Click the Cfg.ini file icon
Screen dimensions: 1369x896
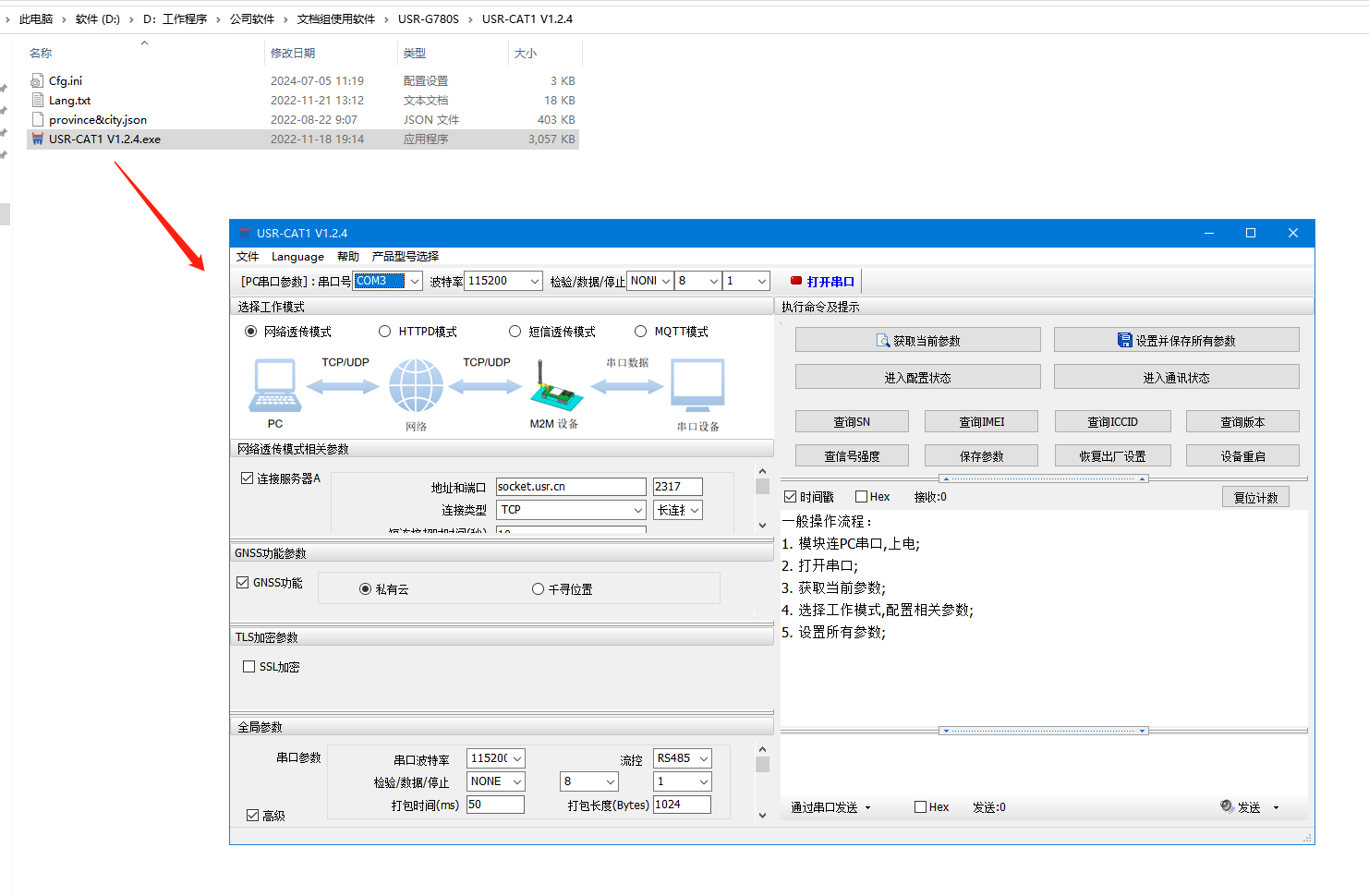coord(38,81)
